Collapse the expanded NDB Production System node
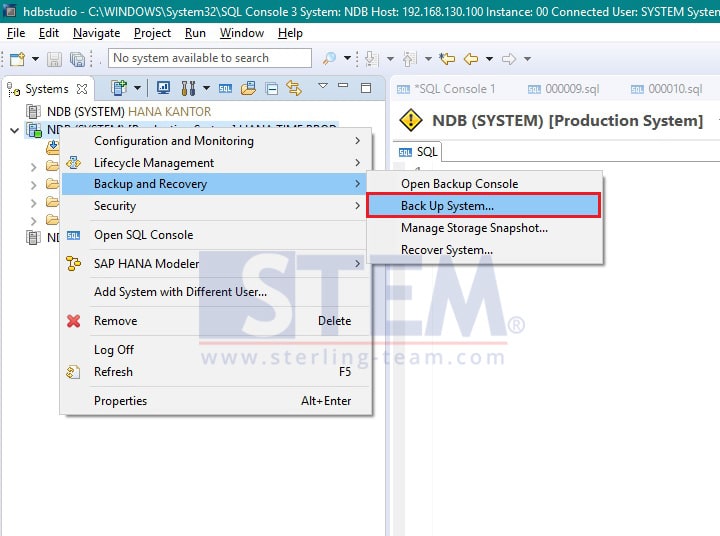This screenshot has width=720, height=536. pyautogui.click(x=14, y=130)
